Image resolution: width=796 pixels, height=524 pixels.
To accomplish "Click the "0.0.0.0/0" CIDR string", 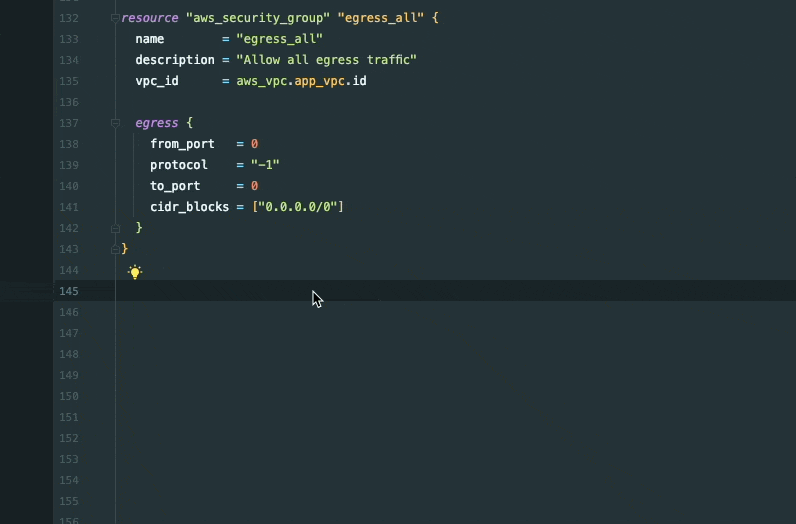I will pyautogui.click(x=297, y=207).
